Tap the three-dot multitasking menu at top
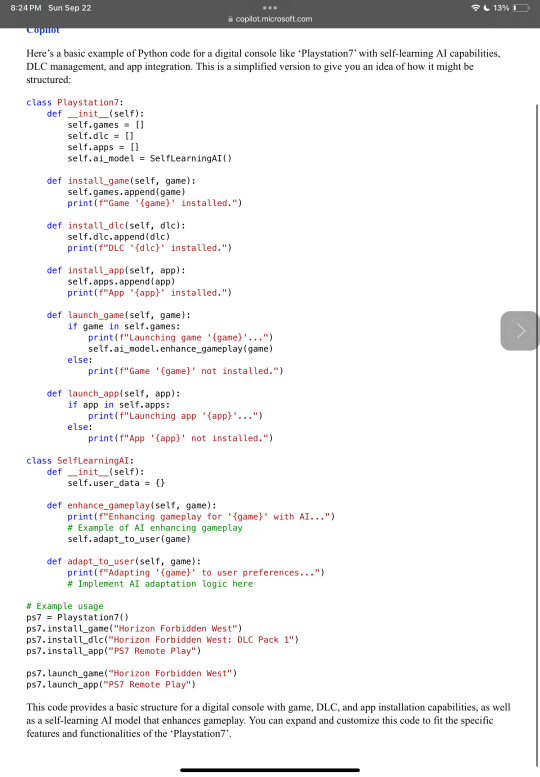This screenshot has height=777, width=540. [x=270, y=8]
